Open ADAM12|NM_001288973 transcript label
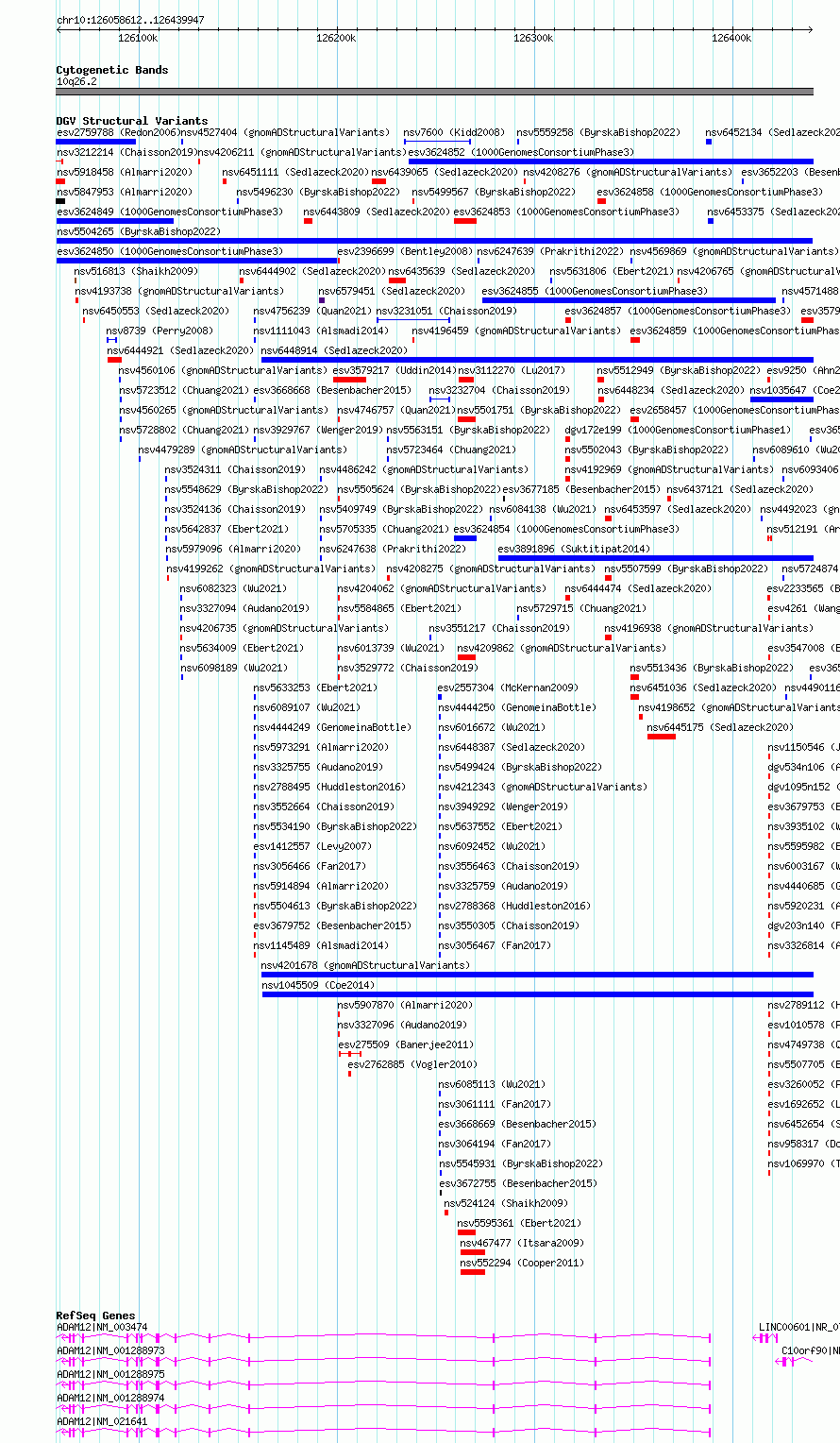 [x=110, y=1350]
